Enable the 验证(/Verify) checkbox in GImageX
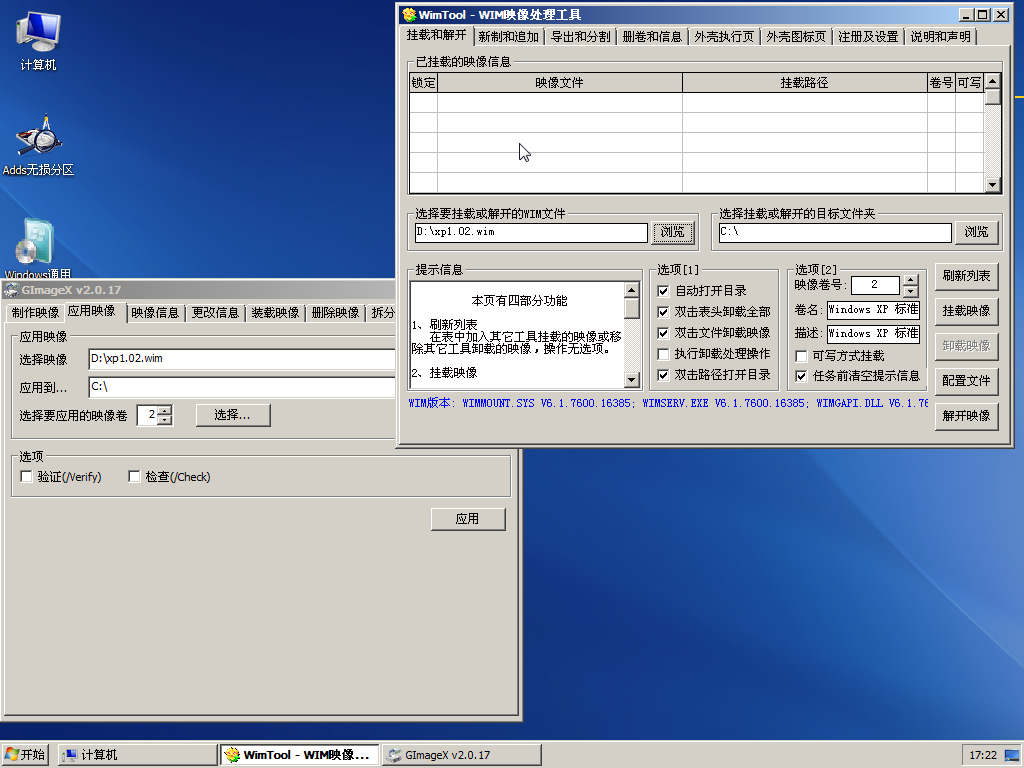1024x768 pixels. point(26,477)
